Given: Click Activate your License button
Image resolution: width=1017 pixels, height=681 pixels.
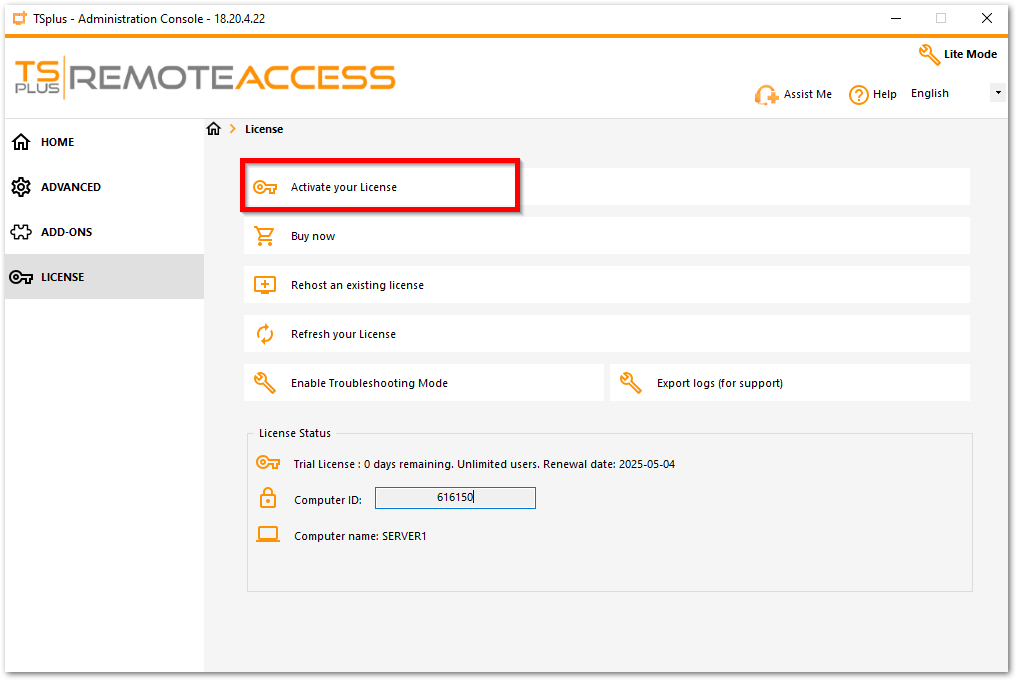Looking at the screenshot, I should pyautogui.click(x=344, y=187).
